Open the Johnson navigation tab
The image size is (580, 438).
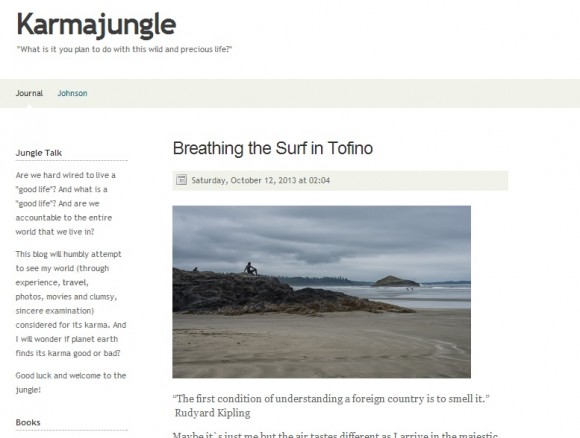[72, 93]
